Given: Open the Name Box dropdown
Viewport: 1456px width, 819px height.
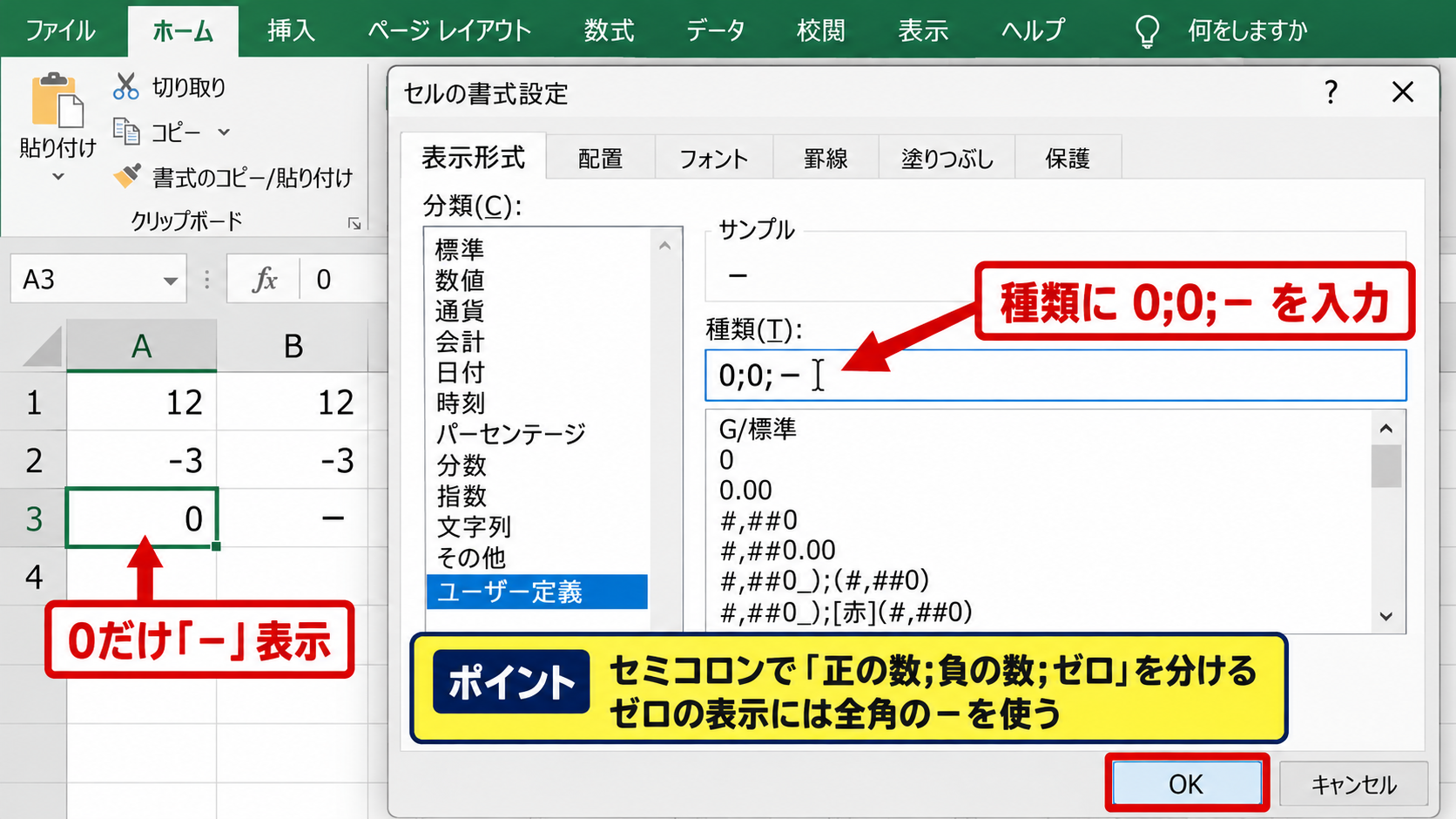Looking at the screenshot, I should pos(171,281).
